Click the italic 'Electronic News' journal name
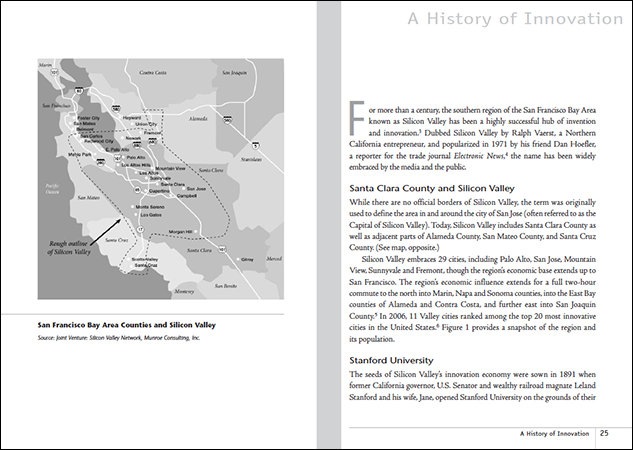633x450 pixels. tap(479, 156)
